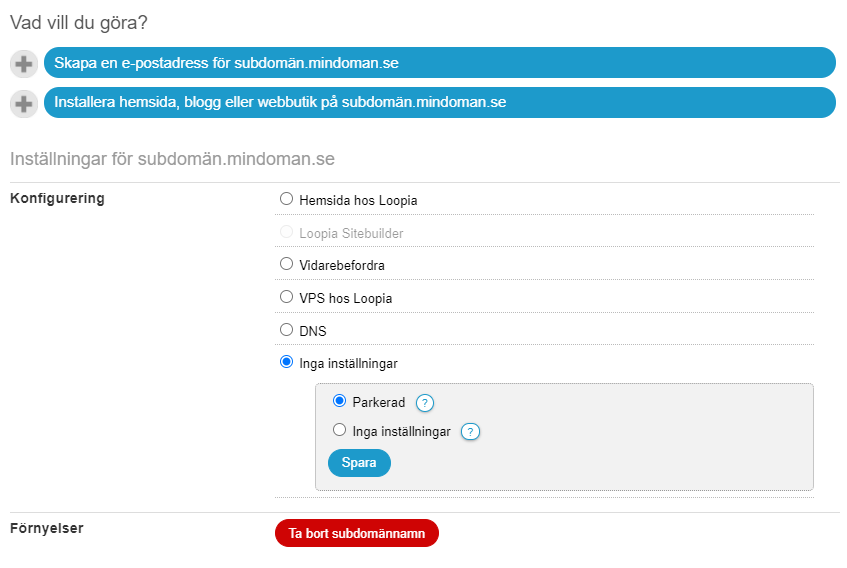Screen dimensions: 847x568
Task: Select the DNS configuration radio button
Action: [286, 329]
